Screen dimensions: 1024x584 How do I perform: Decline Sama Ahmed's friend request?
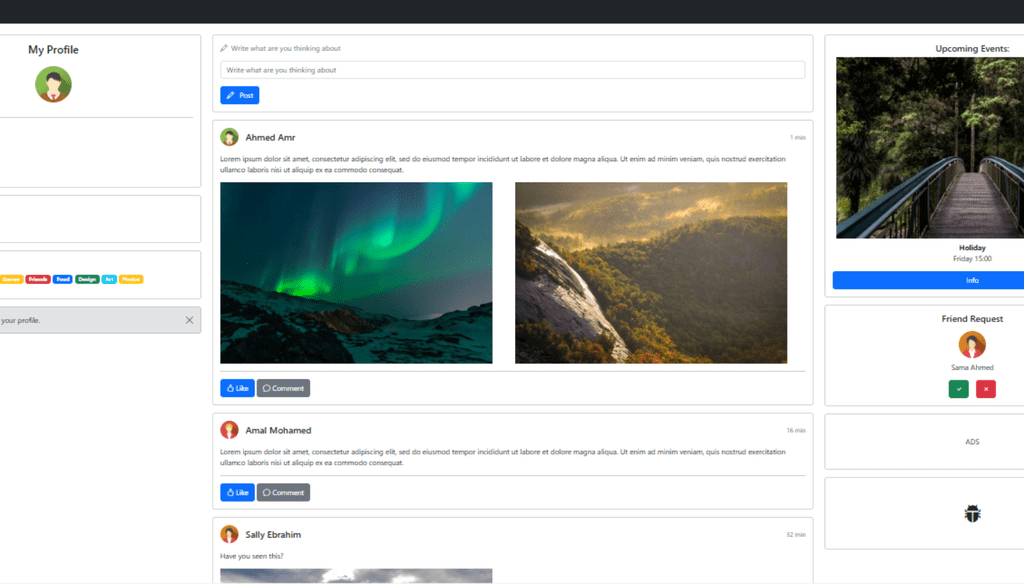(x=985, y=389)
